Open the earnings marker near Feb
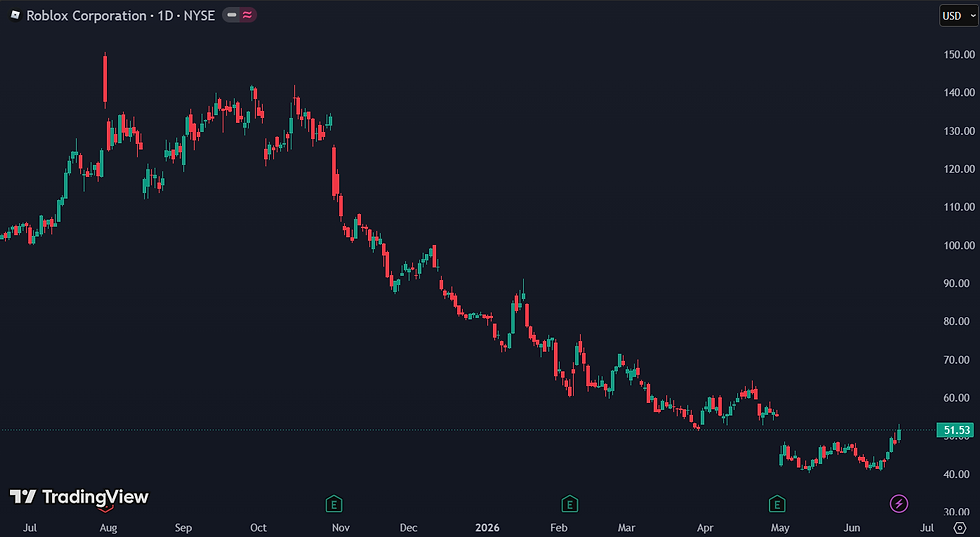980x537 pixels. coord(569,503)
